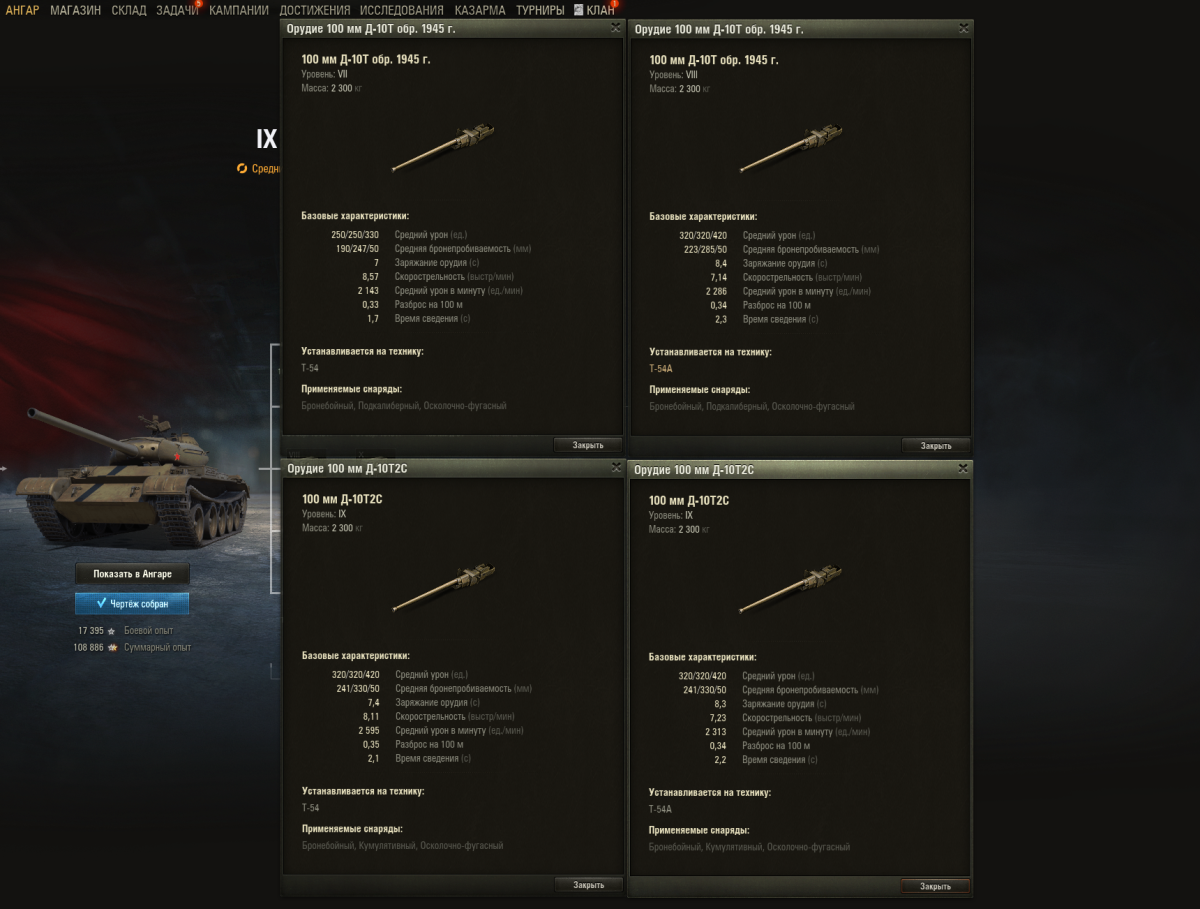Go to the СКЛАД section
Image resolution: width=1200 pixels, height=909 pixels.
pos(127,10)
